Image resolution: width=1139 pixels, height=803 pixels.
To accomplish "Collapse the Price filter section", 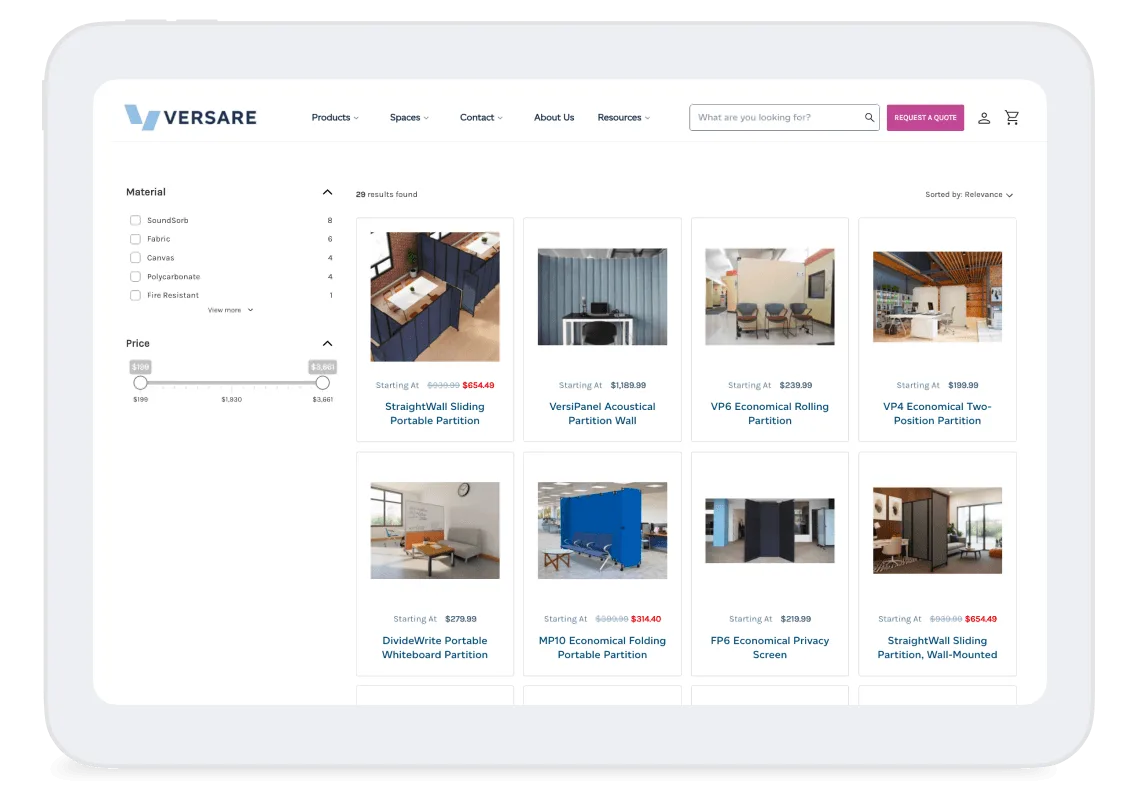I will 328,343.
